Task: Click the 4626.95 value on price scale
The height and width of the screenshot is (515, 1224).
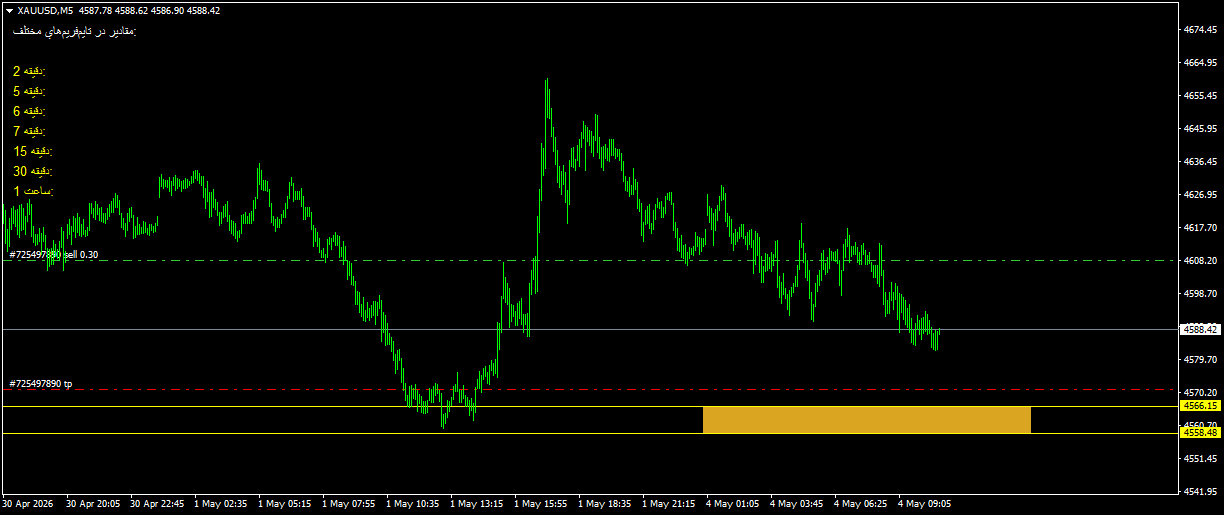Action: 1199,195
